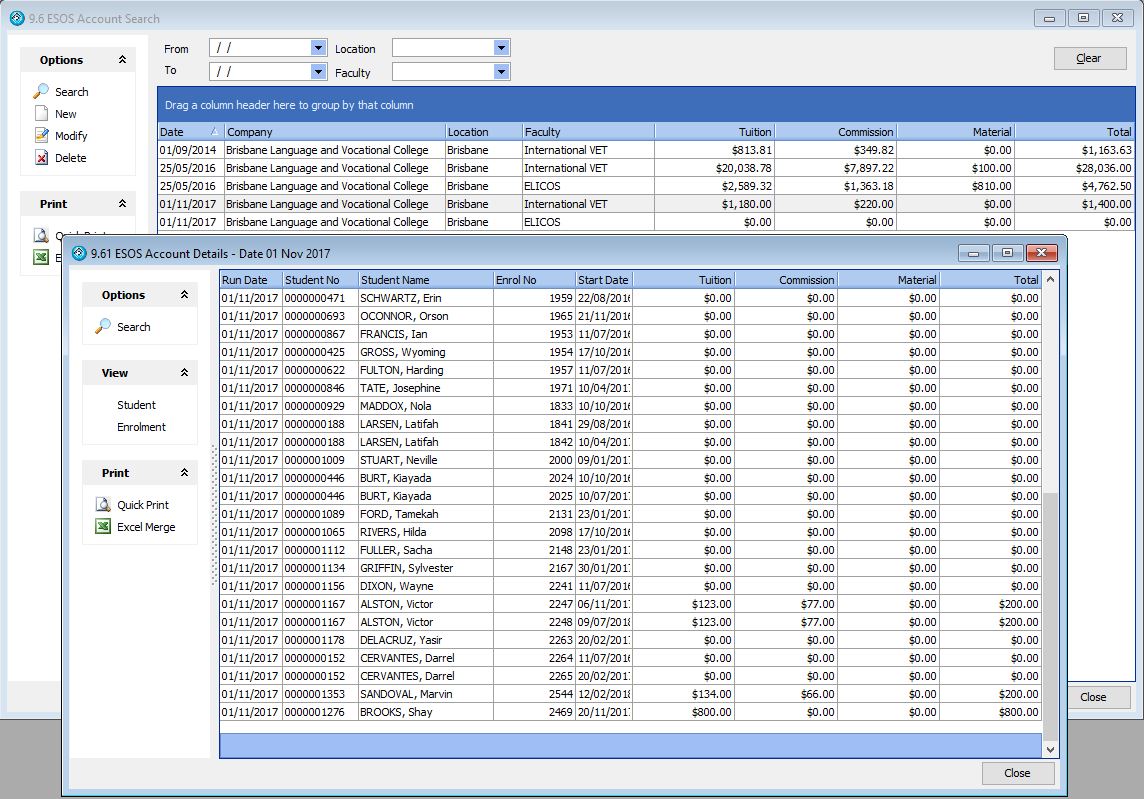The height and width of the screenshot is (799, 1144).
Task: Click the Quick Print icon in details window
Action: pyautogui.click(x=103, y=505)
